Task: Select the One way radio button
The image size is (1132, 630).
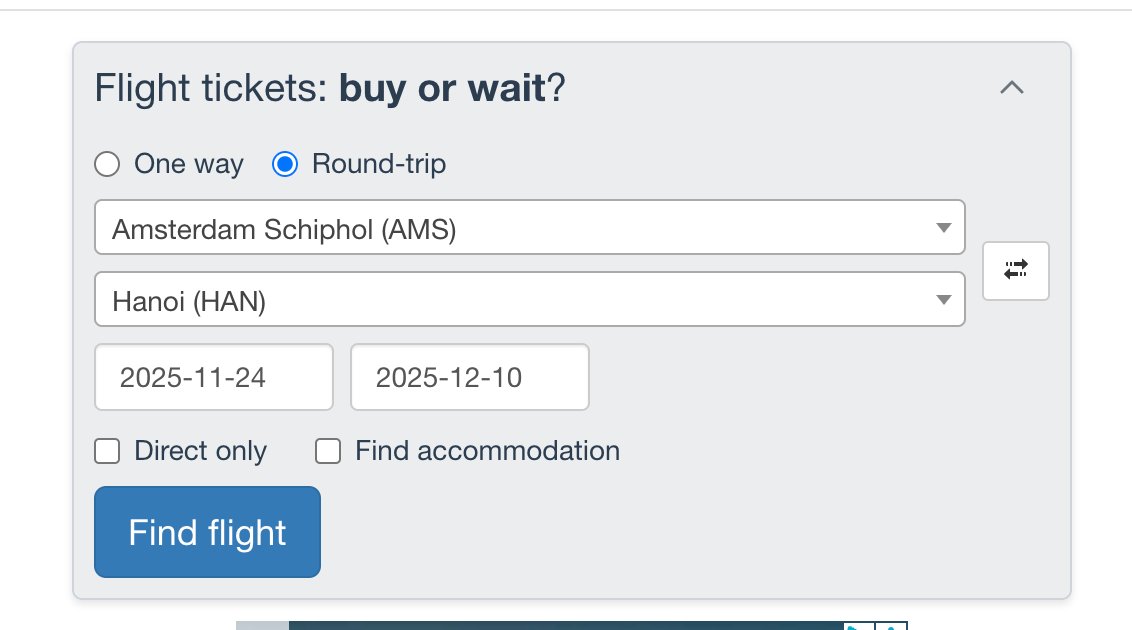Action: coord(107,164)
